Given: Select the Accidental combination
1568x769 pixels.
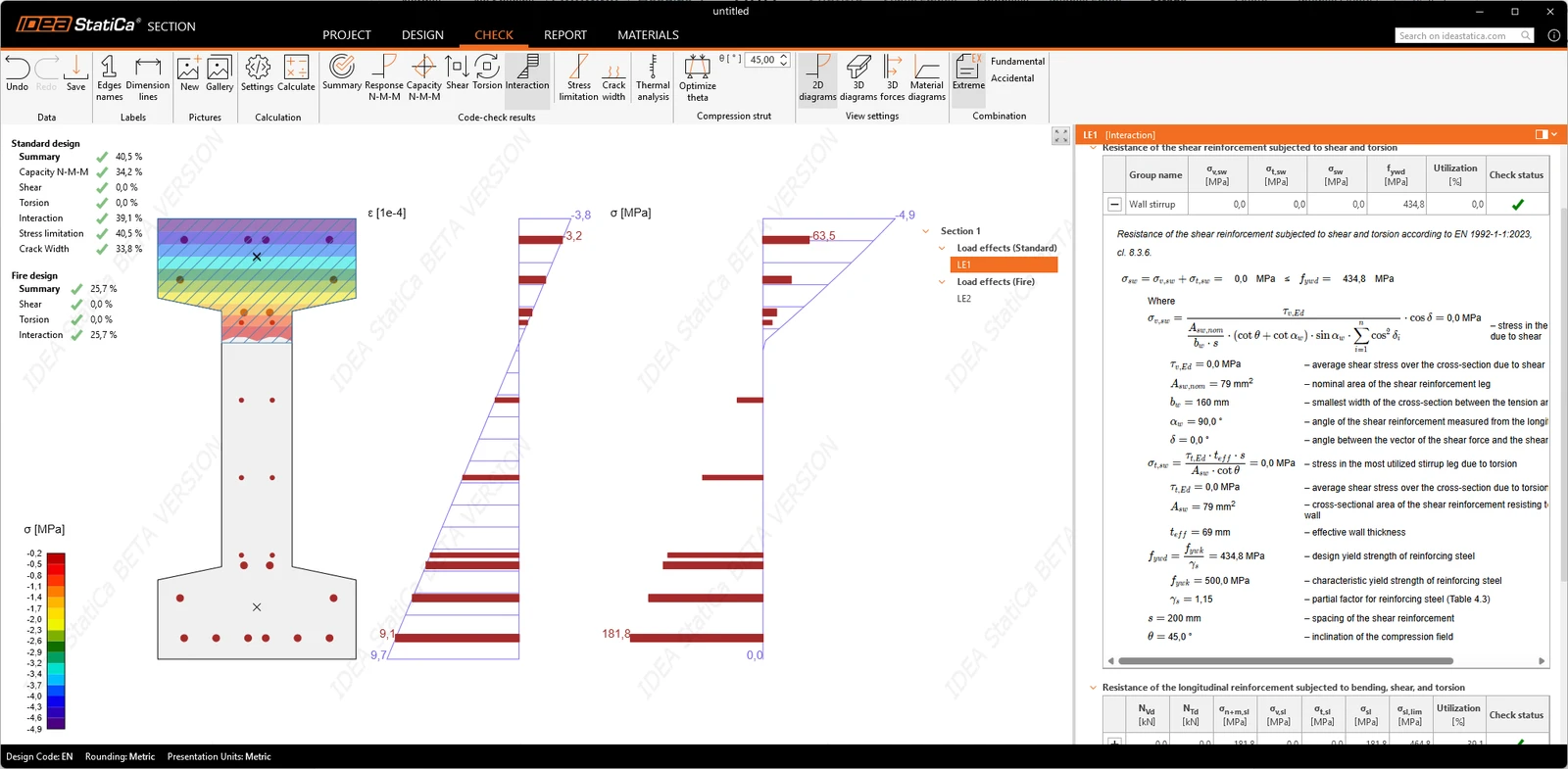Looking at the screenshot, I should click(1012, 78).
